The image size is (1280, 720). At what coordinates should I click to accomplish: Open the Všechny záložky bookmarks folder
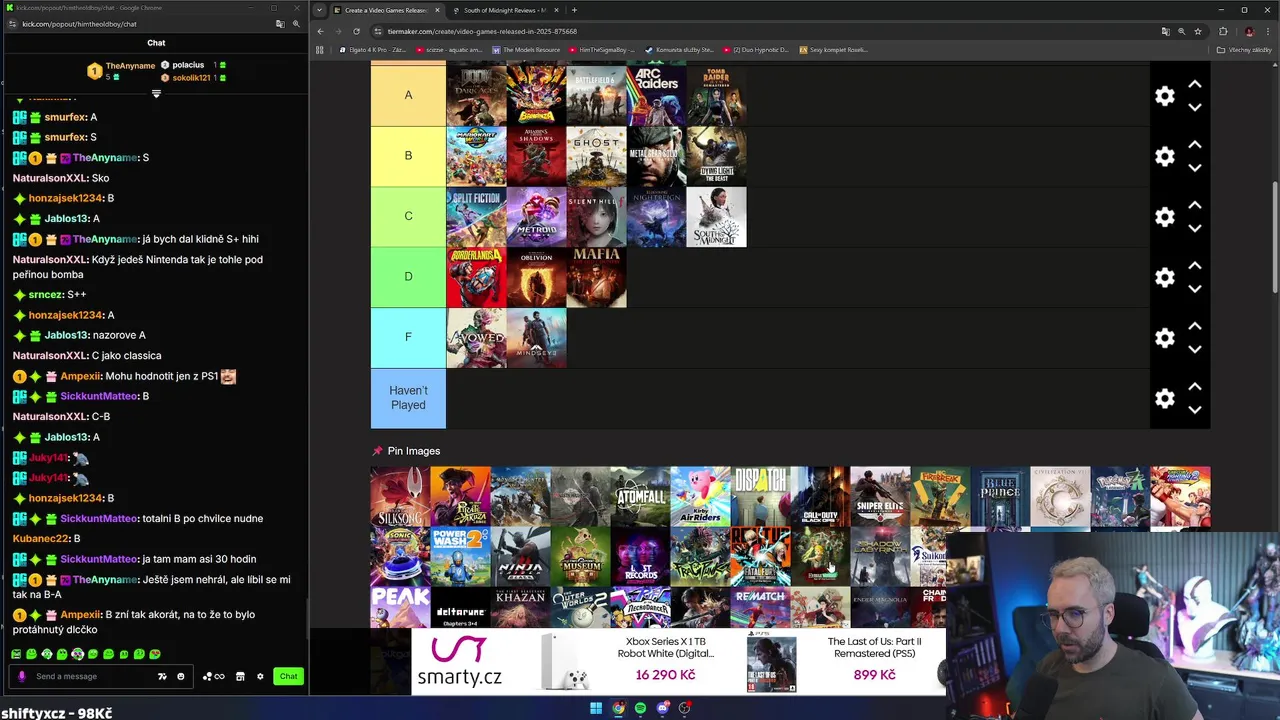tap(1244, 50)
